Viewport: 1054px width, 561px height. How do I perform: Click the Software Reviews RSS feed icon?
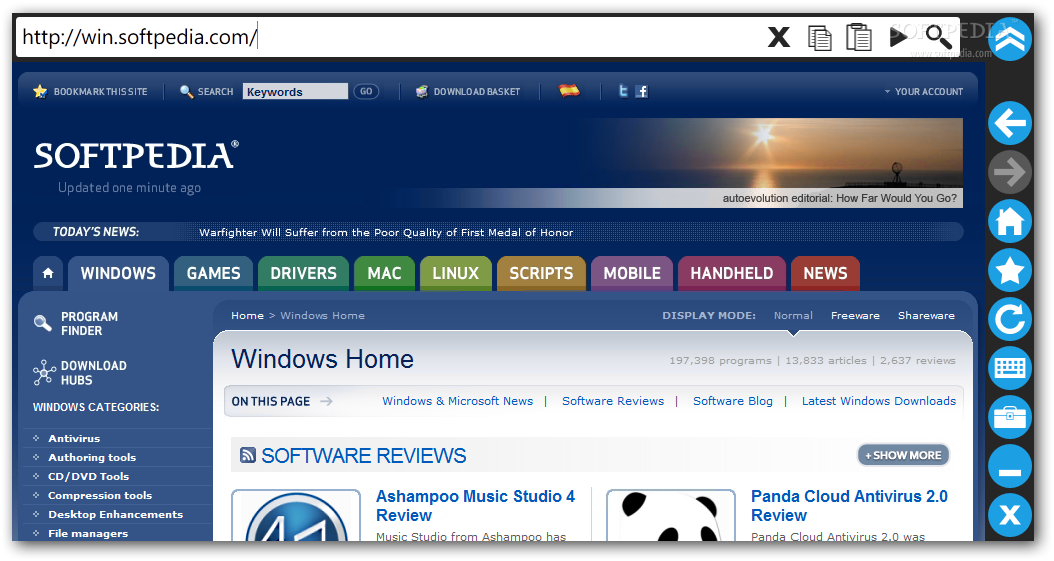pyautogui.click(x=247, y=456)
